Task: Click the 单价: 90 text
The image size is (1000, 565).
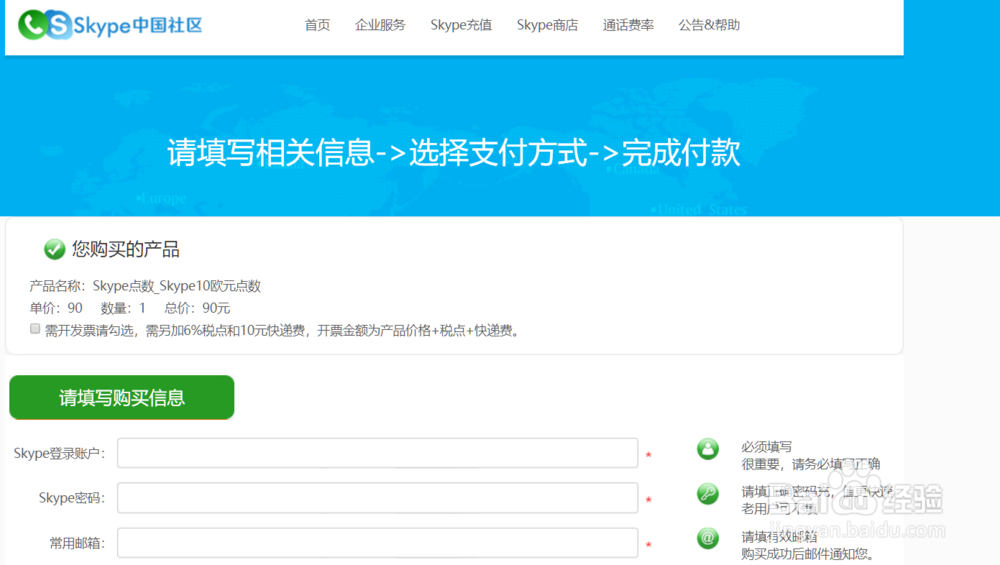Action: point(56,308)
